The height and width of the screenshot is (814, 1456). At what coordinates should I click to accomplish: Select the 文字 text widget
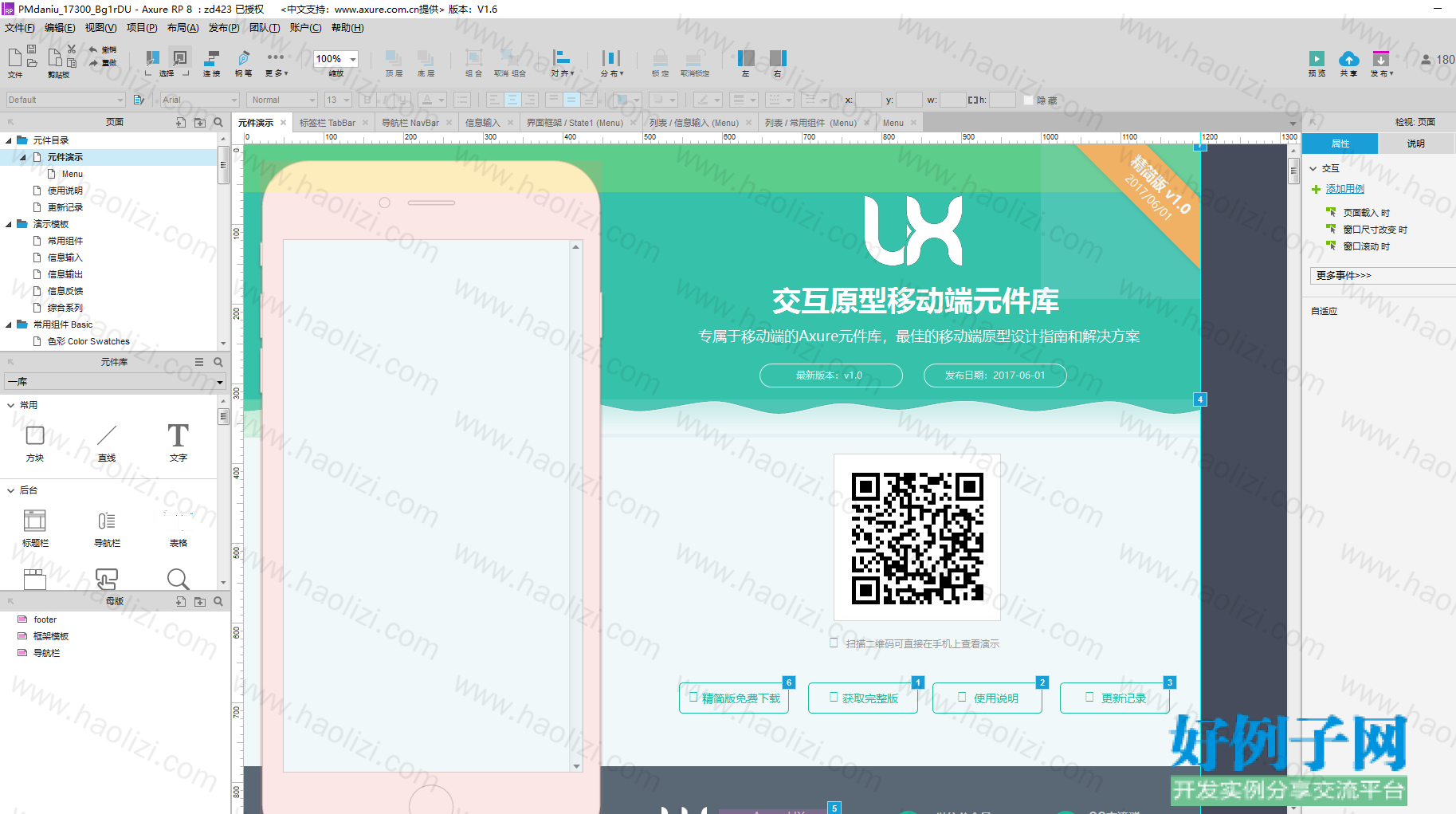[179, 442]
